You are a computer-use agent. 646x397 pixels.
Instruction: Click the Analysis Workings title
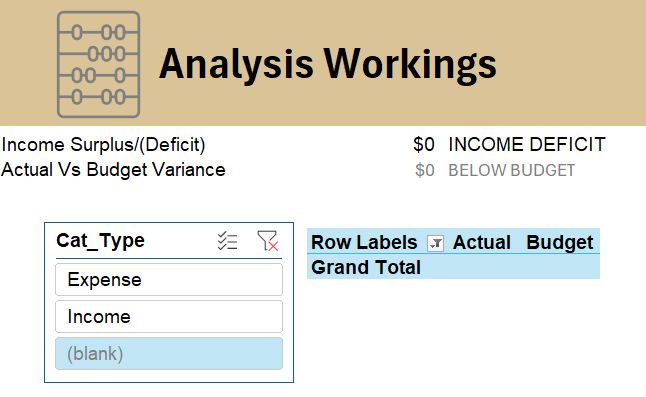(x=328, y=64)
